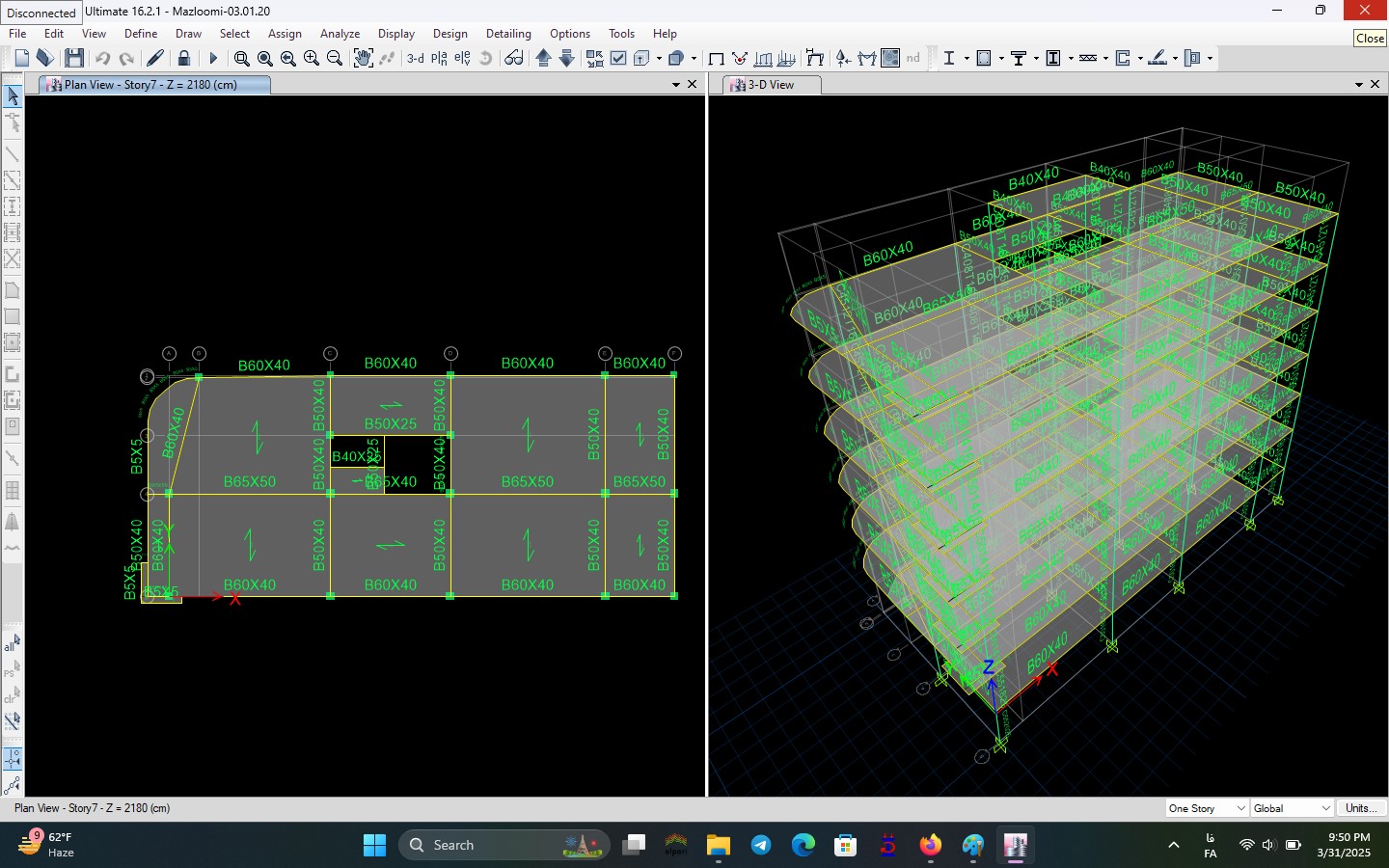Click the Show Undeformed Shape icon
Screen dimensions: 1389x868
tap(716, 58)
